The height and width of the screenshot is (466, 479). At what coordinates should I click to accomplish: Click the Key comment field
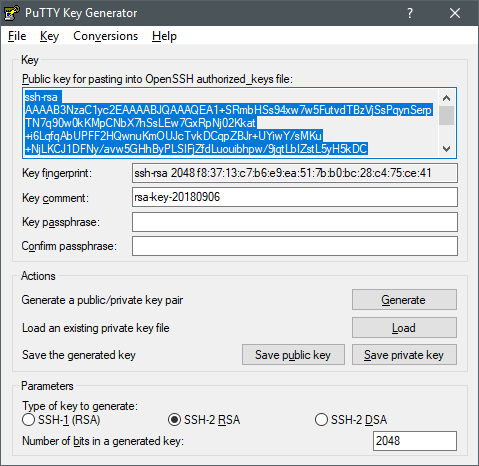(x=295, y=197)
